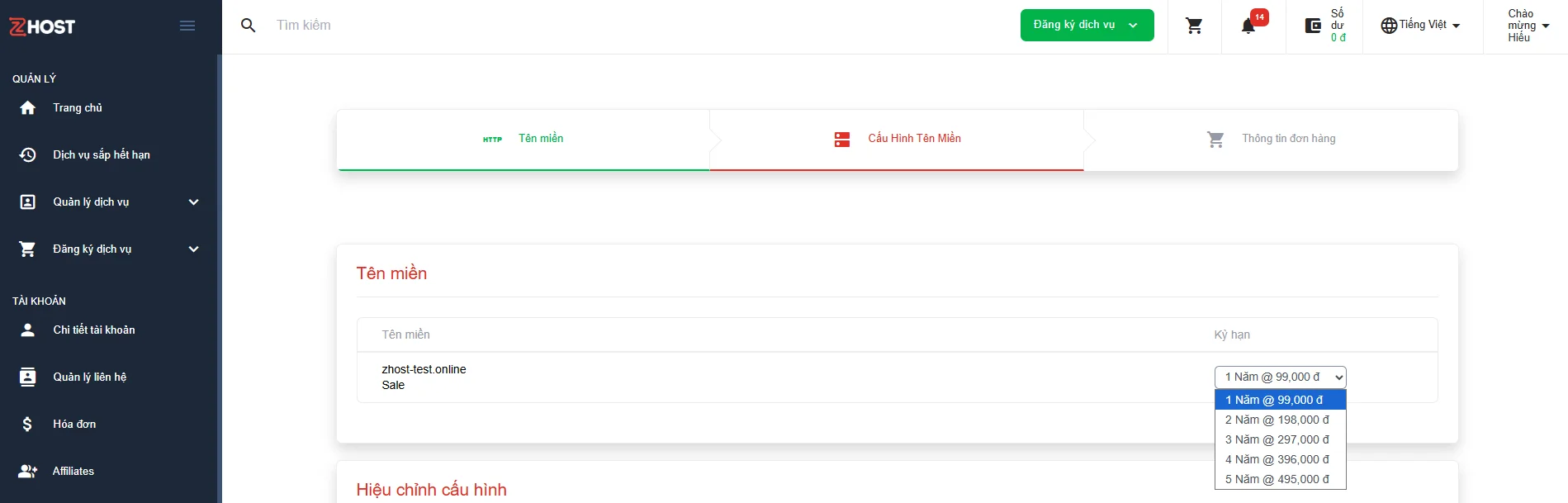Image resolution: width=1568 pixels, height=503 pixels.
Task: Select 3 Năm @ 297,000 đ option
Action: (1281, 439)
